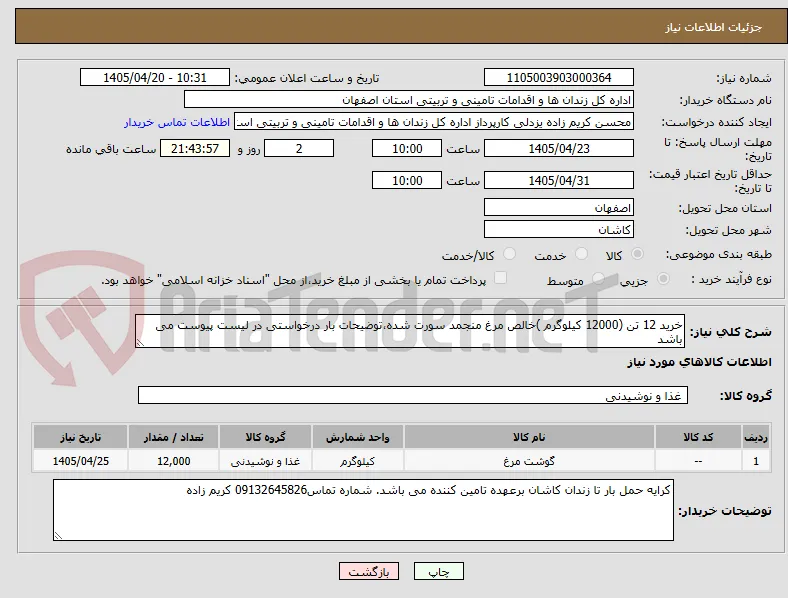Click the remaining time counter 21:43:57
This screenshot has height=598, width=788.
[x=195, y=149]
